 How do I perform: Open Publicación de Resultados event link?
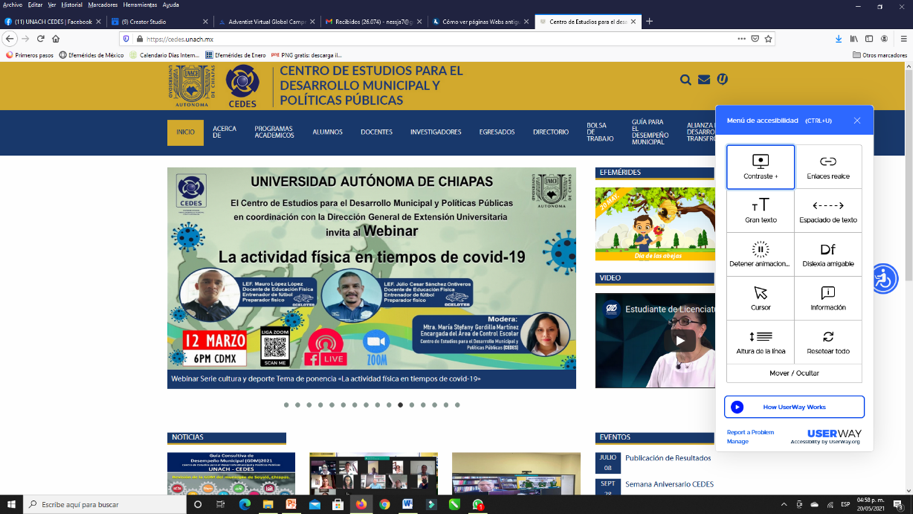[668, 458]
